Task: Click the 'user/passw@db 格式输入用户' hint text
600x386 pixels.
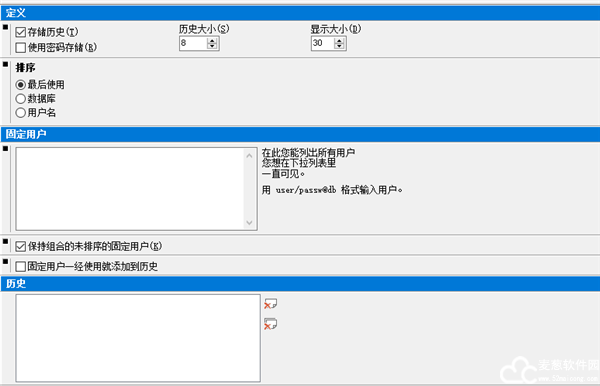Action: point(339,190)
